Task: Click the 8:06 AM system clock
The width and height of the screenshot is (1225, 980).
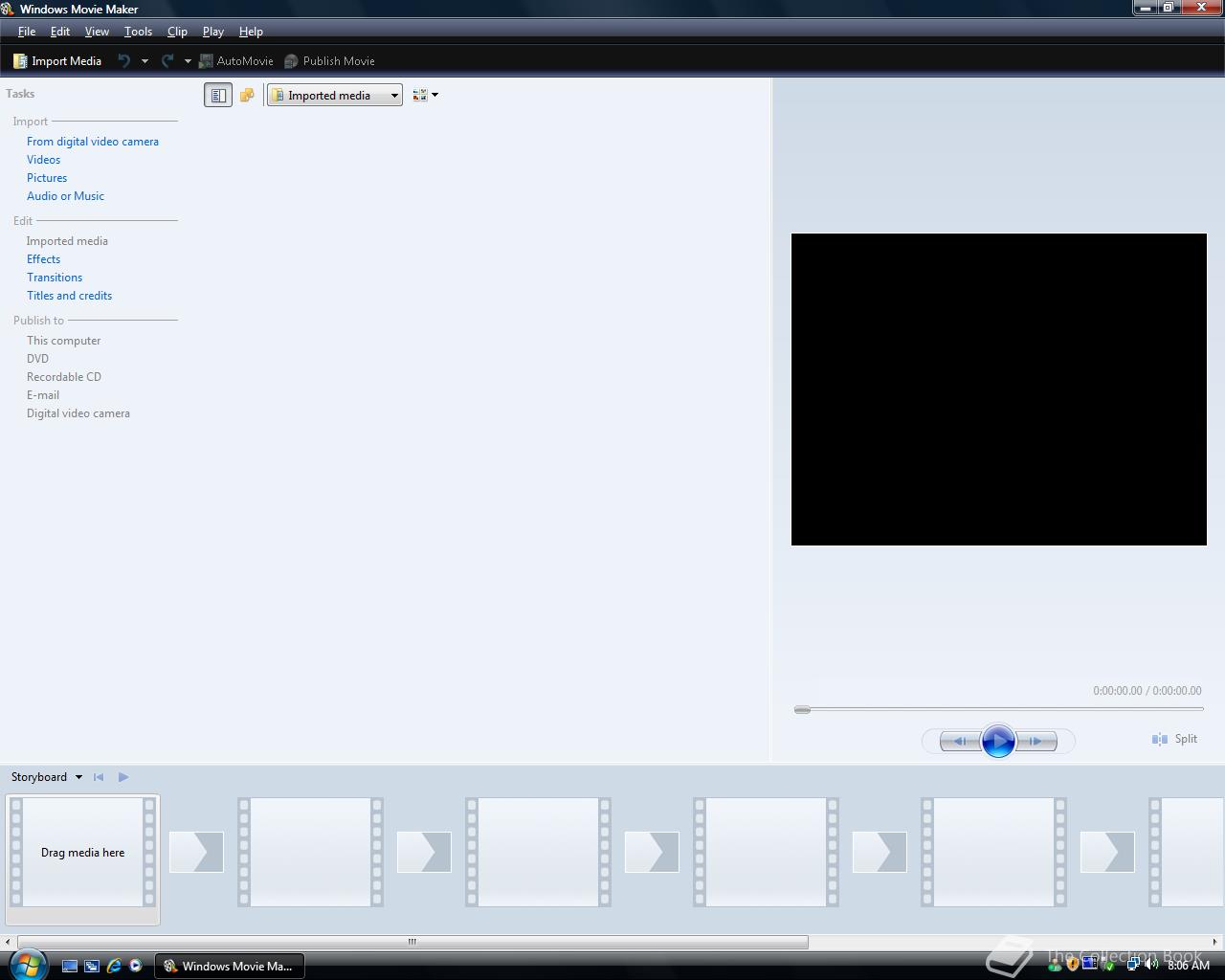Action: point(1189,966)
